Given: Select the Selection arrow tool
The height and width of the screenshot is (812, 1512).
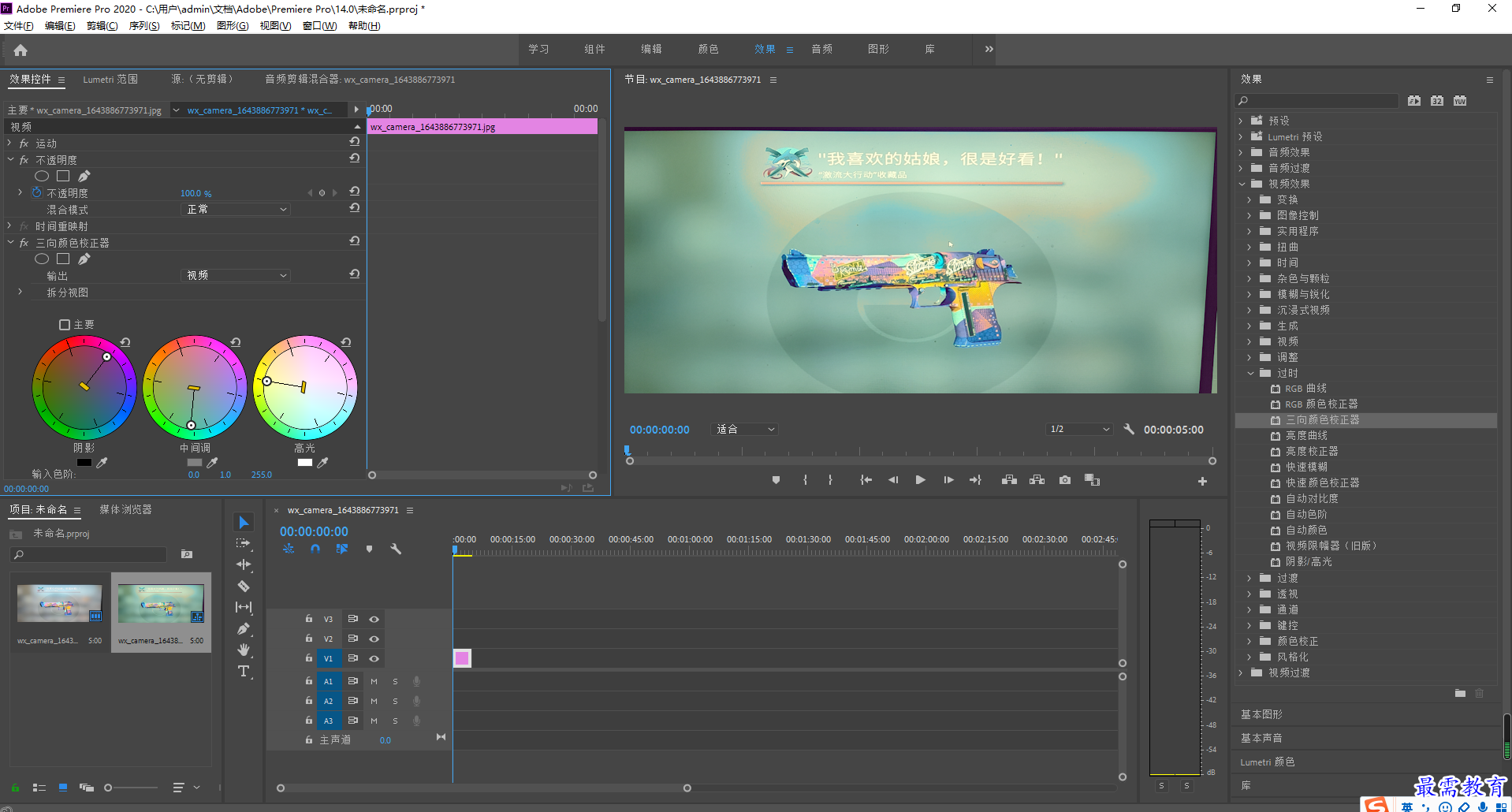Looking at the screenshot, I should point(244,523).
